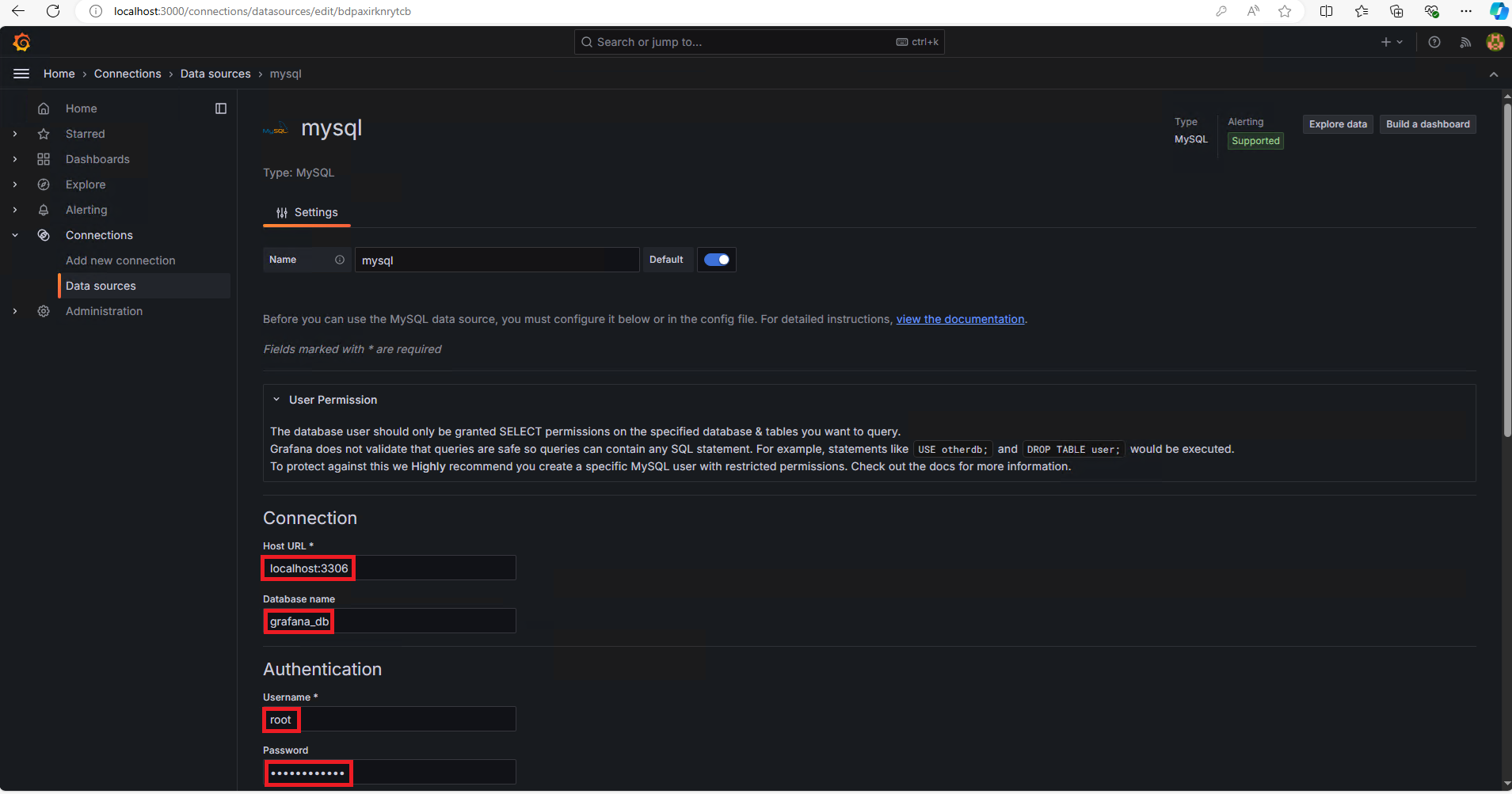Click the Password input field
The image size is (1512, 794).
click(x=390, y=772)
